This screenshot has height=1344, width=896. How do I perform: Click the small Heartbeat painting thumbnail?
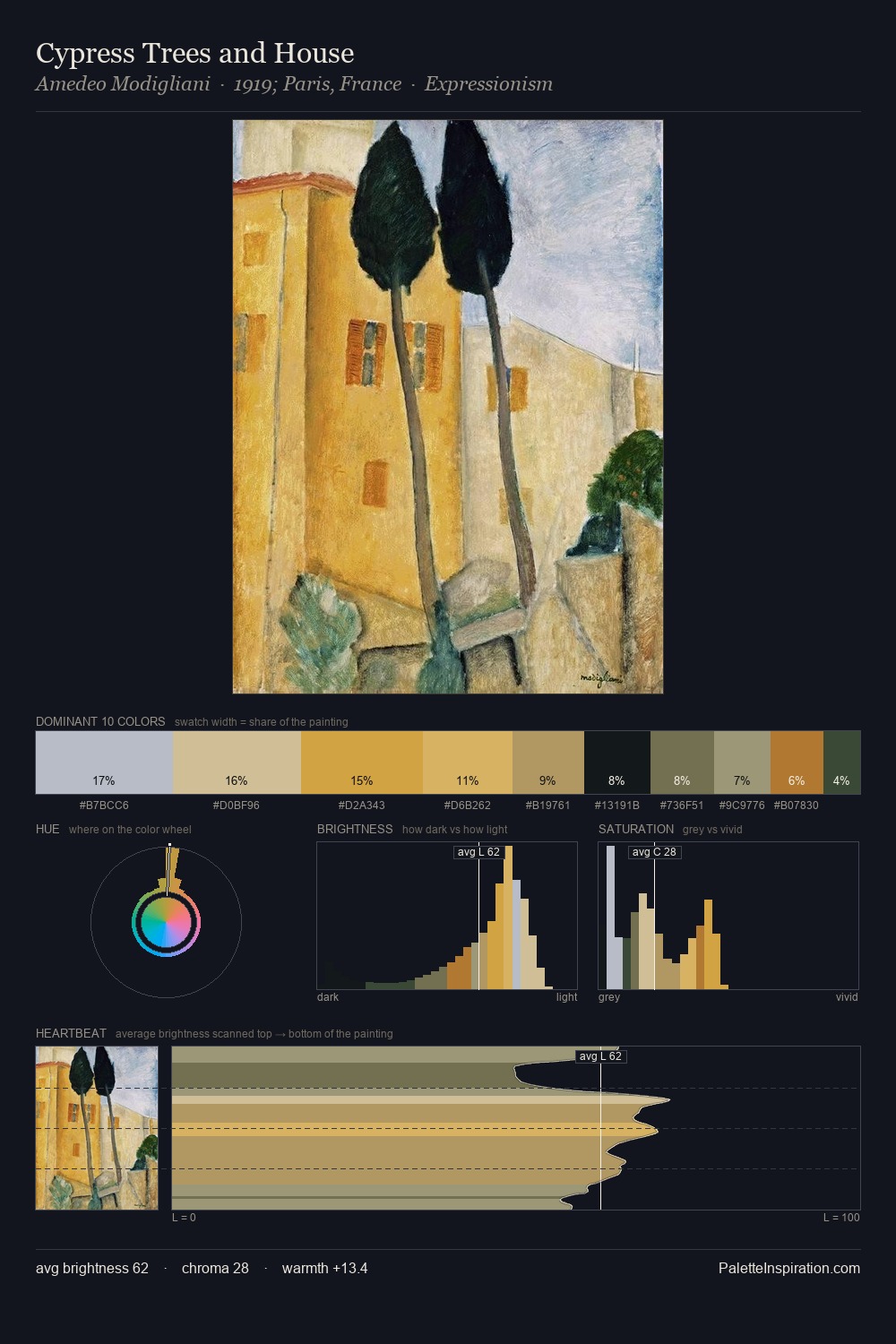pyautogui.click(x=97, y=1128)
